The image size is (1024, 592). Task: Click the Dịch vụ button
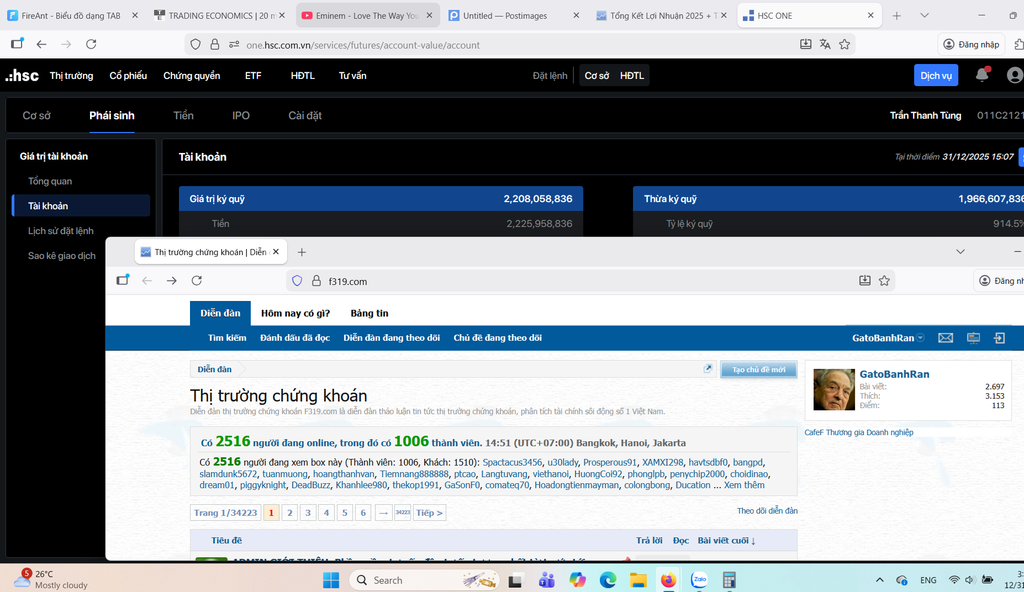pyautogui.click(x=936, y=75)
